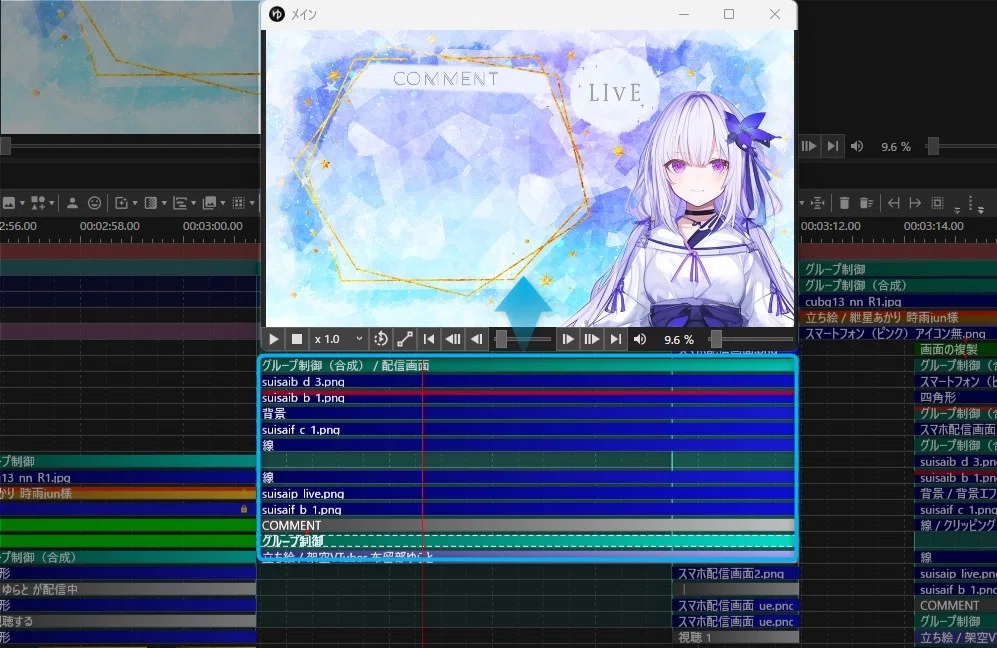Click the character person icon in timeline toolbar

pos(72,203)
